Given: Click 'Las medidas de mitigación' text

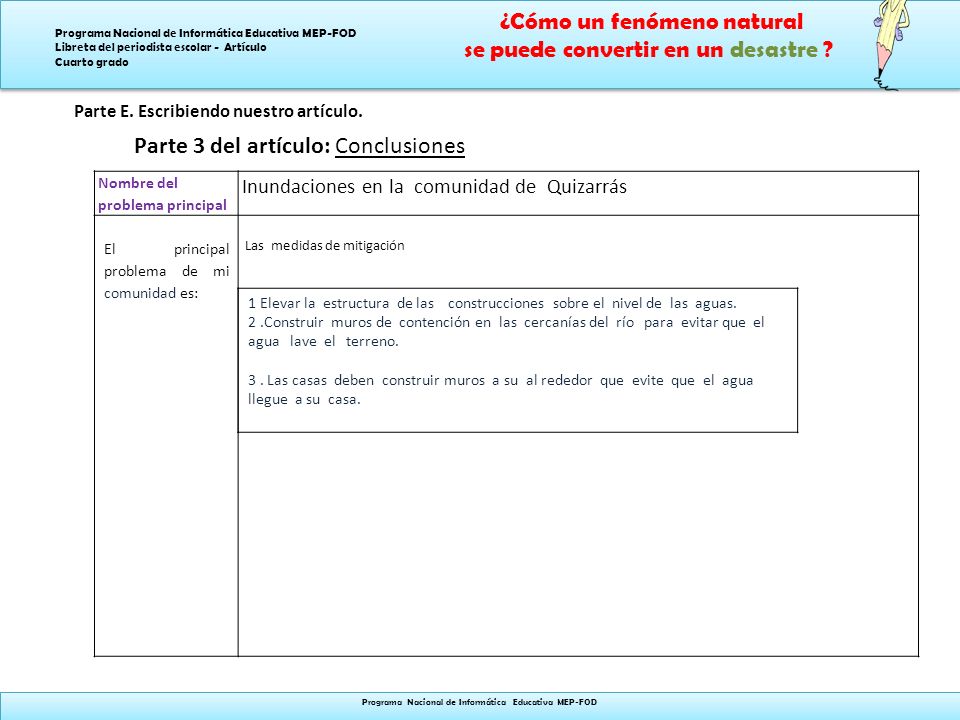Looking at the screenshot, I should point(324,246).
